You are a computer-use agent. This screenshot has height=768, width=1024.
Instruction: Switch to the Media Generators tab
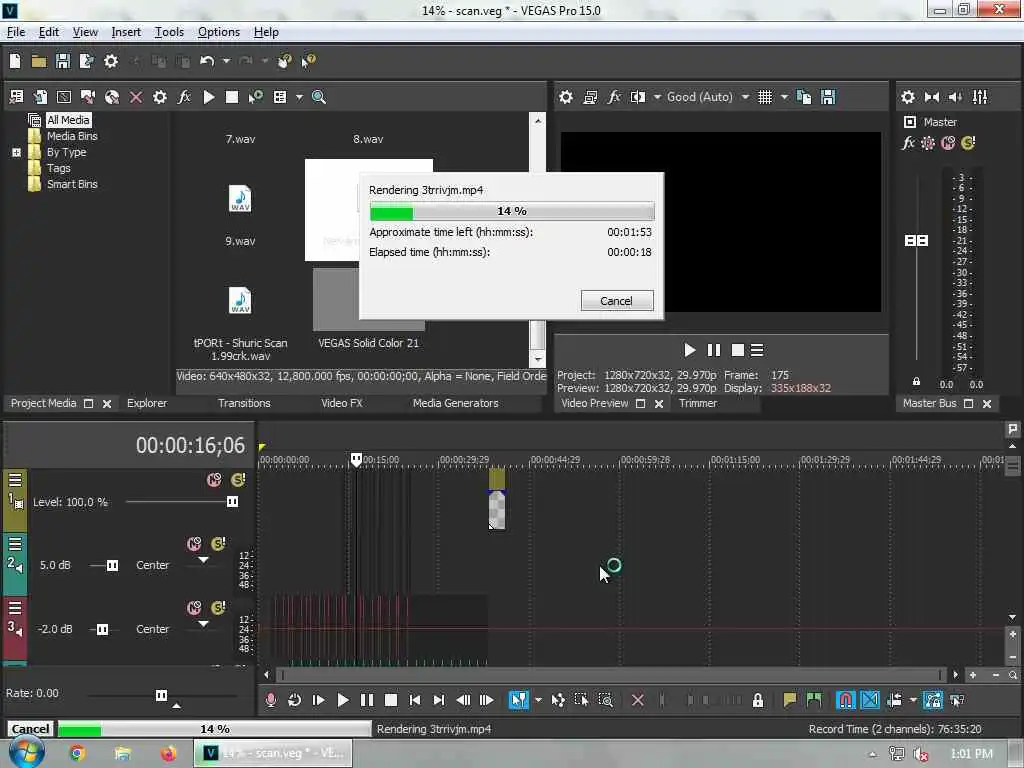pos(456,404)
